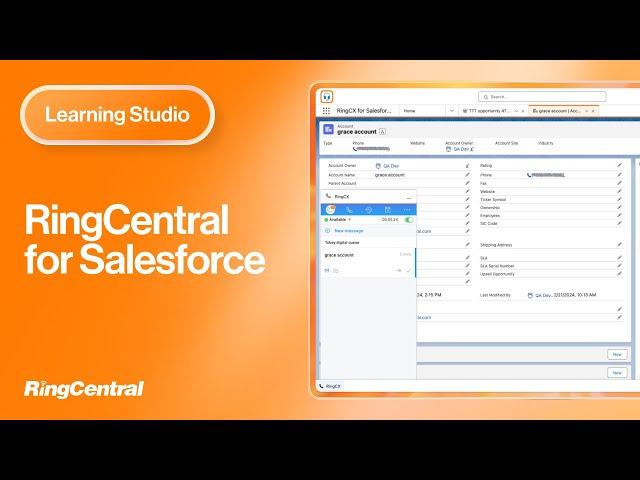640x480 pixels.
Task: Close the grace account tab
Action: pyautogui.click(x=593, y=111)
